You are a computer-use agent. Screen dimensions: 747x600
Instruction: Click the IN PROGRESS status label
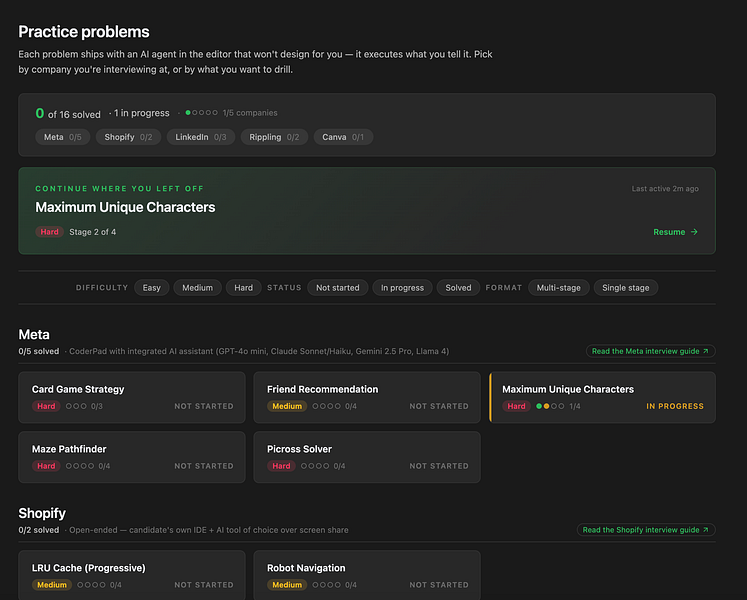[675, 407]
